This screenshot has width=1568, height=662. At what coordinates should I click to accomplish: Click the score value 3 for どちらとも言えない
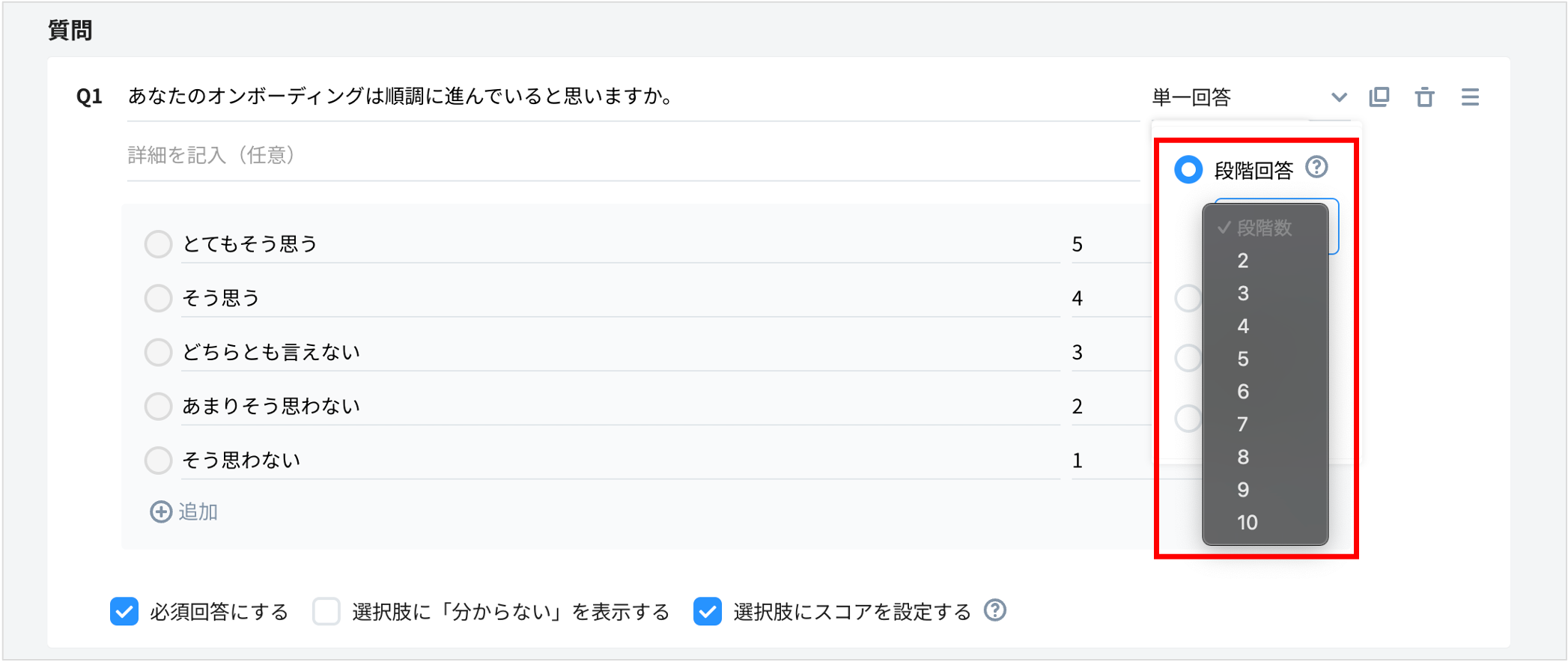click(x=1077, y=351)
